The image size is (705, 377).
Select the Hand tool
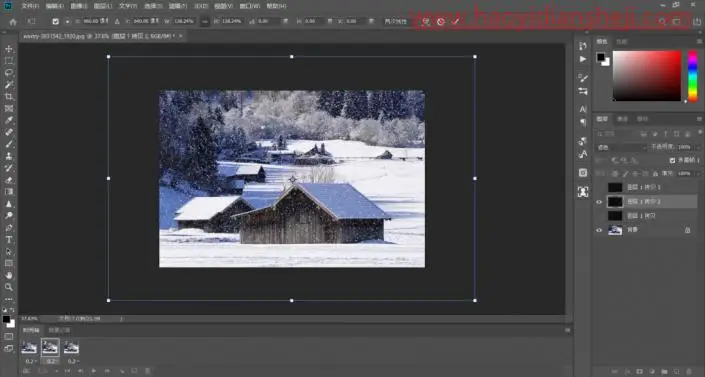coord(9,275)
